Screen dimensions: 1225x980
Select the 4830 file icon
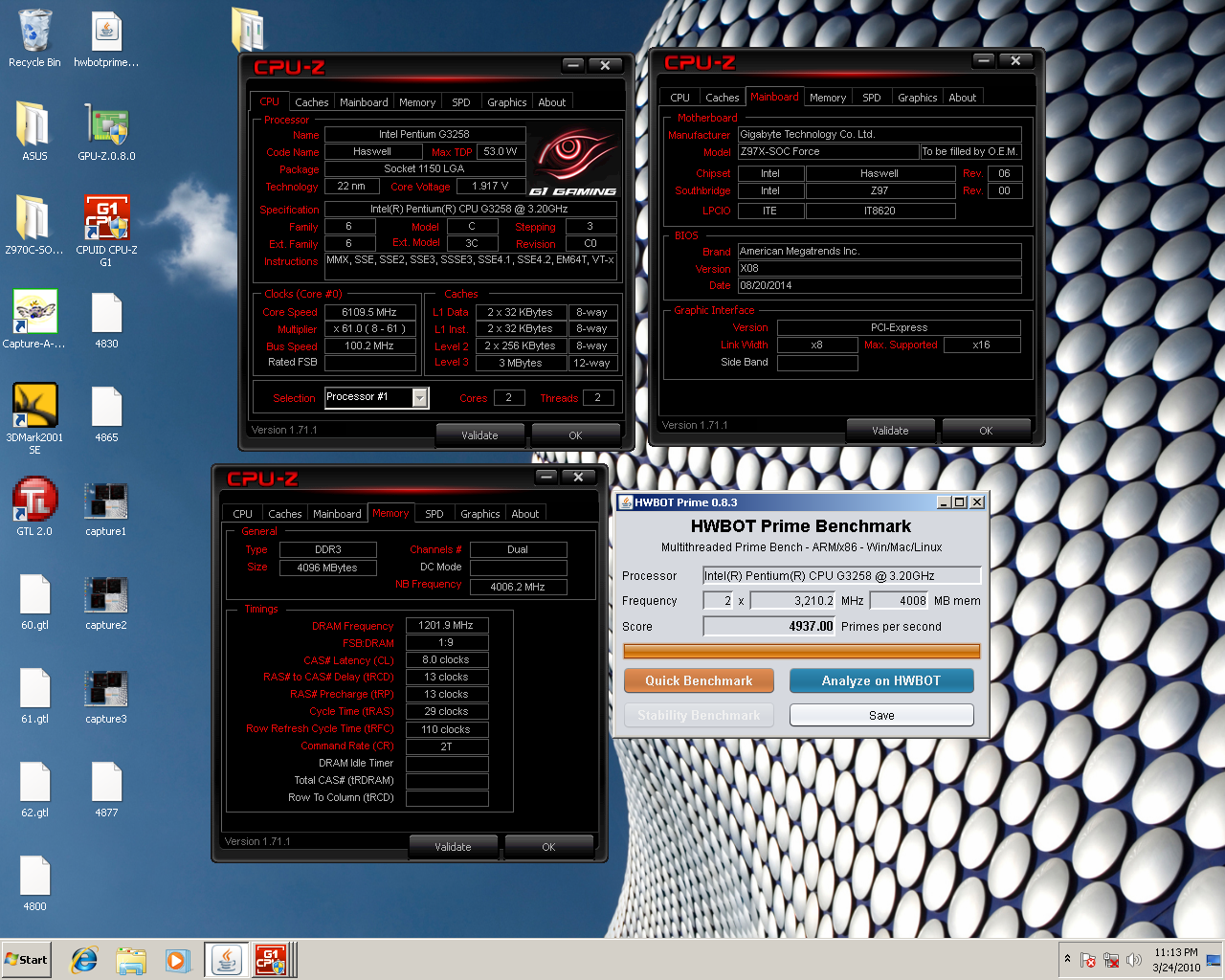tap(106, 319)
